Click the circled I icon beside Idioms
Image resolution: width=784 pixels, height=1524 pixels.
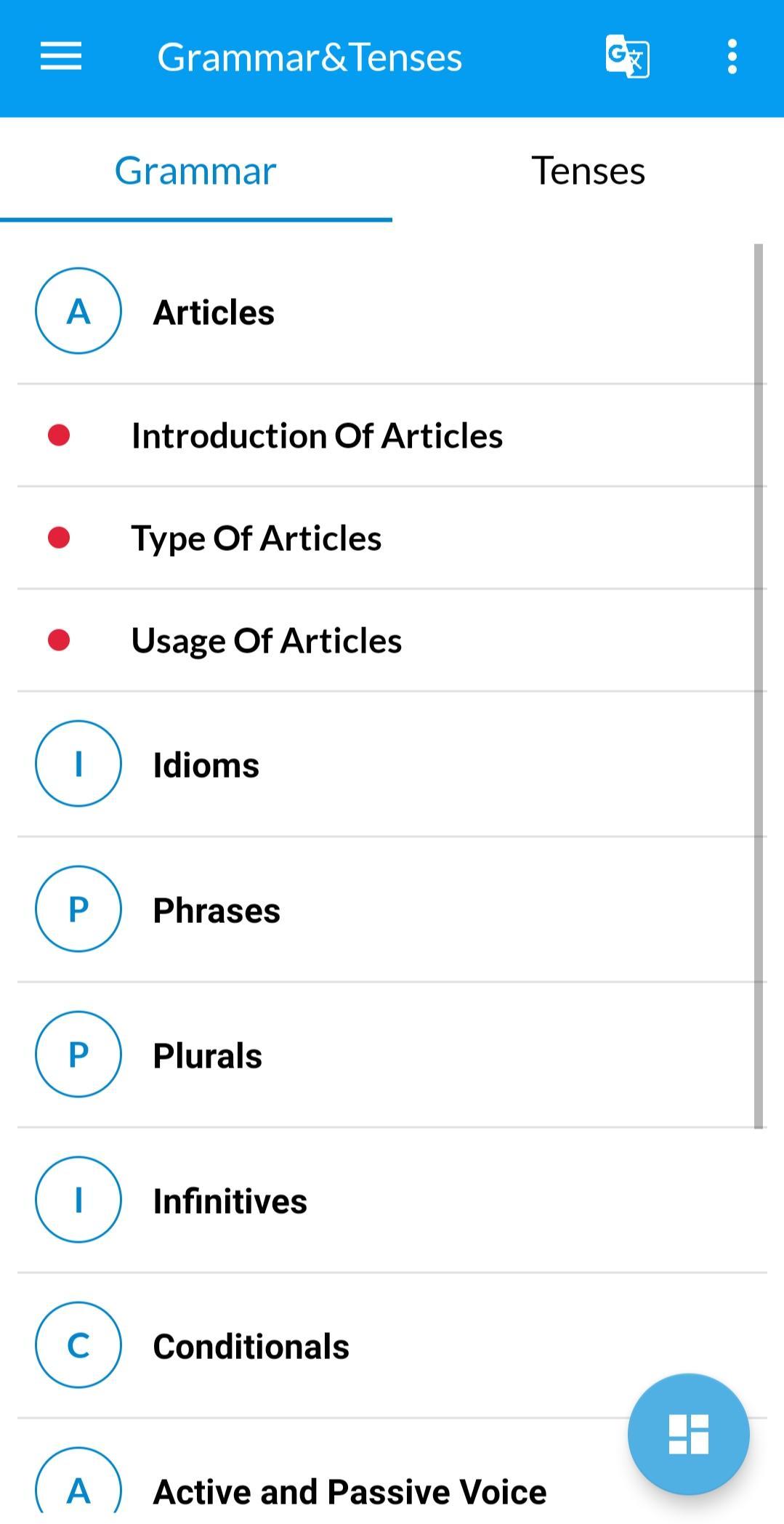[x=78, y=764]
